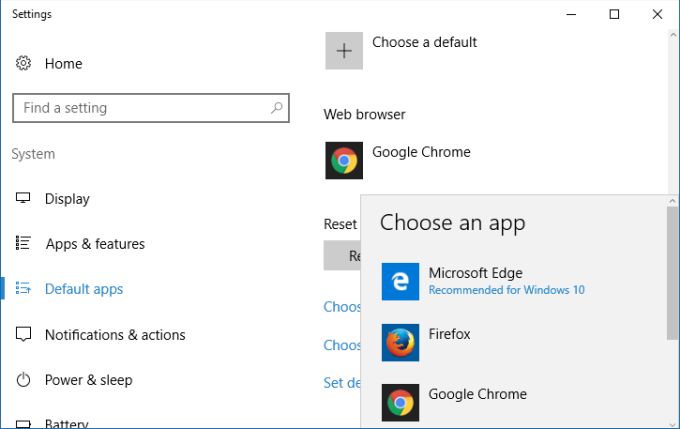Click the Display monitor icon

coord(23,198)
